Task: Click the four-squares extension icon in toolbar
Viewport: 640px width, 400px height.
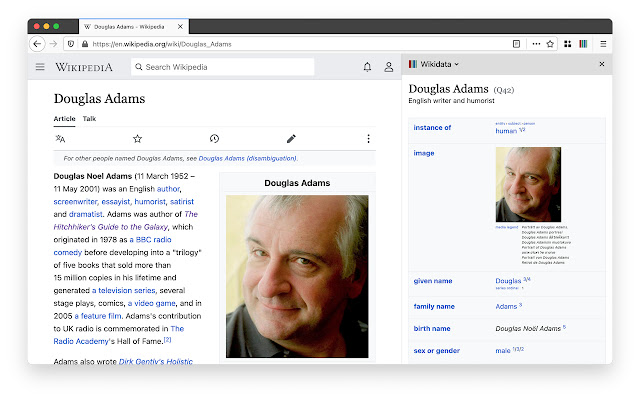Action: click(567, 44)
